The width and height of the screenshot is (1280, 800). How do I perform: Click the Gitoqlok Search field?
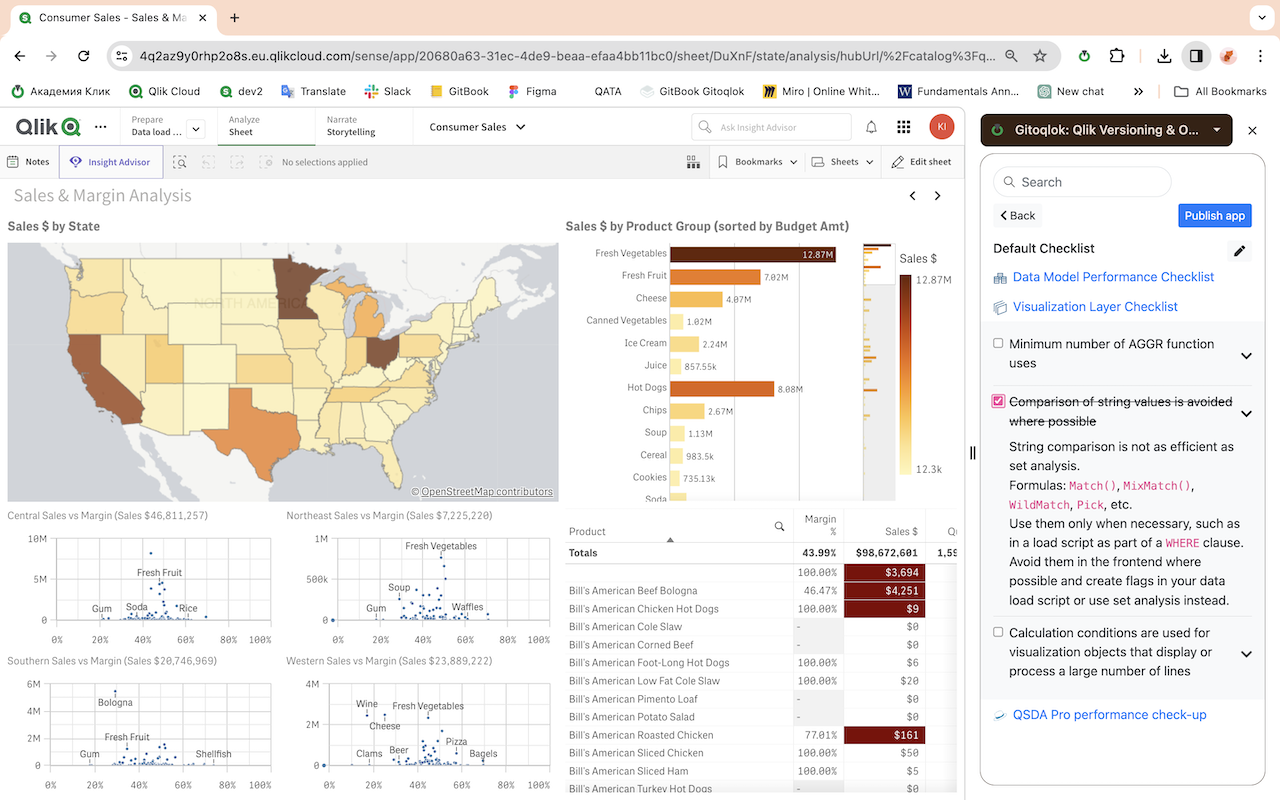[x=1082, y=182]
